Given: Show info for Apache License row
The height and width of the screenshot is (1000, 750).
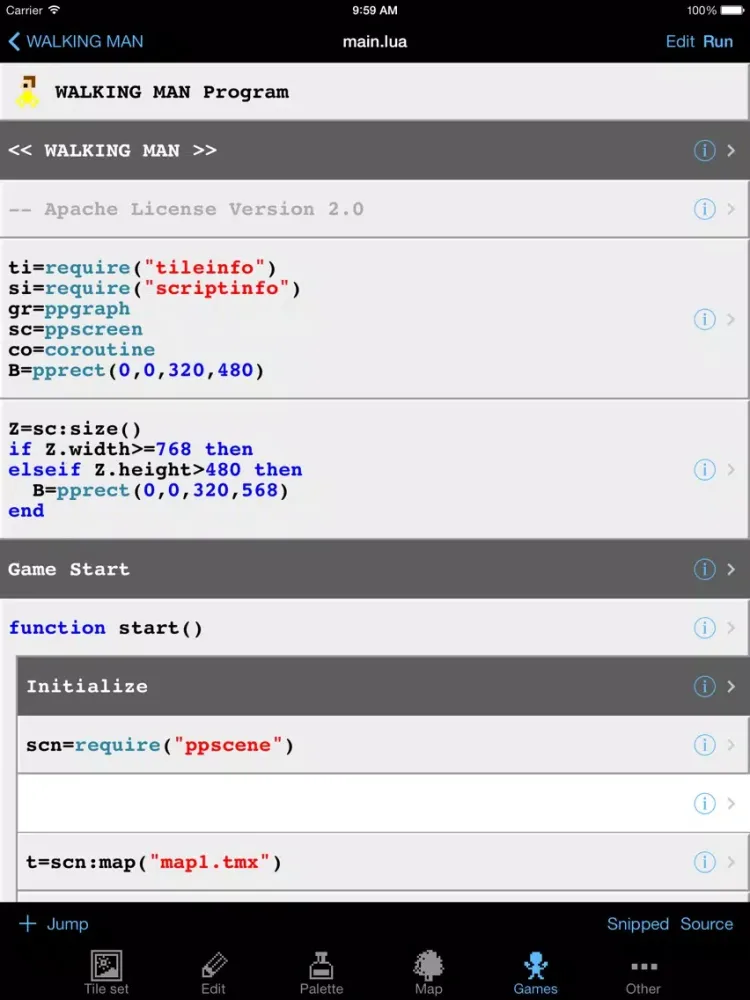Looking at the screenshot, I should pyautogui.click(x=704, y=209).
